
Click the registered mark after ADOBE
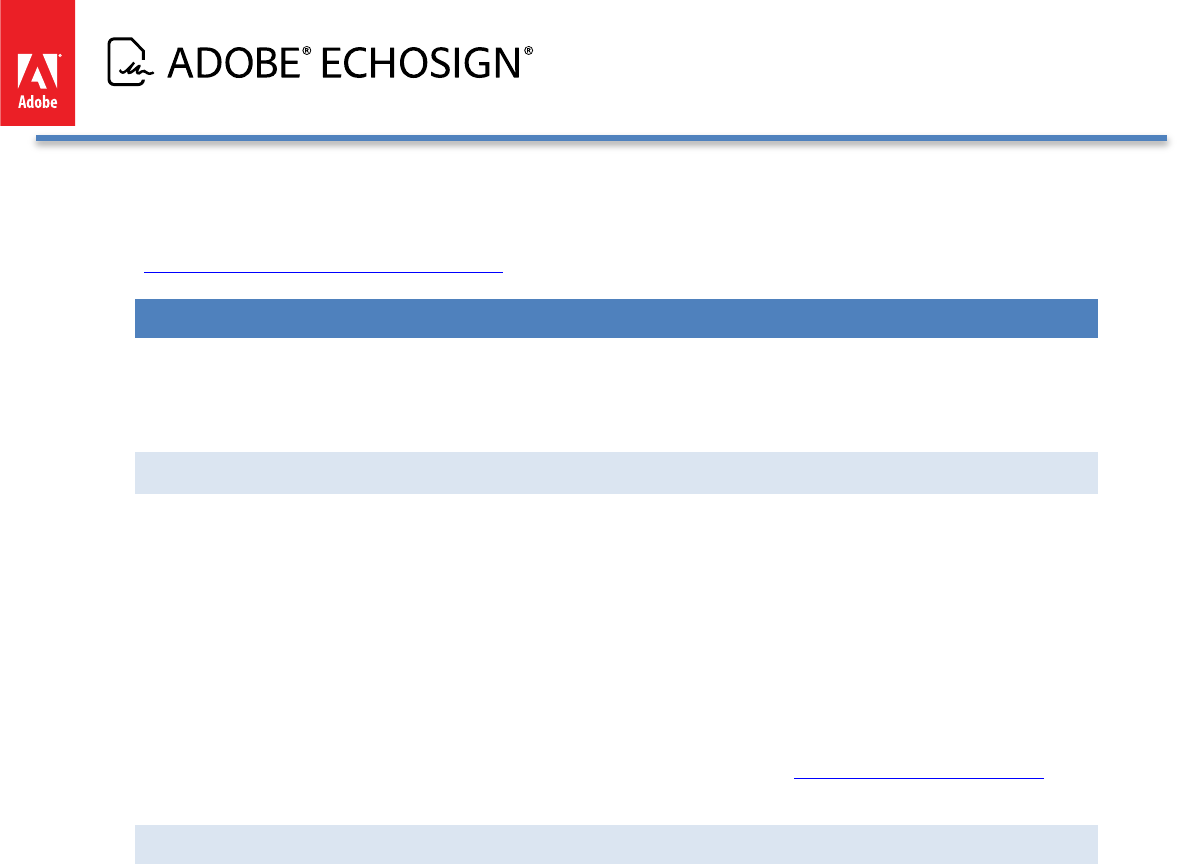point(306,51)
